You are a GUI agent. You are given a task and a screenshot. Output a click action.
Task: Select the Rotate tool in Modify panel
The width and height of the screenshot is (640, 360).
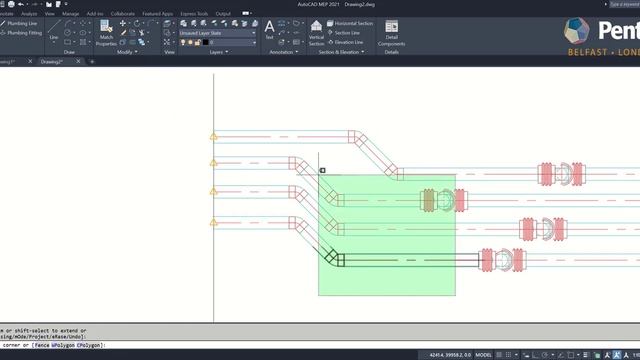(137, 24)
